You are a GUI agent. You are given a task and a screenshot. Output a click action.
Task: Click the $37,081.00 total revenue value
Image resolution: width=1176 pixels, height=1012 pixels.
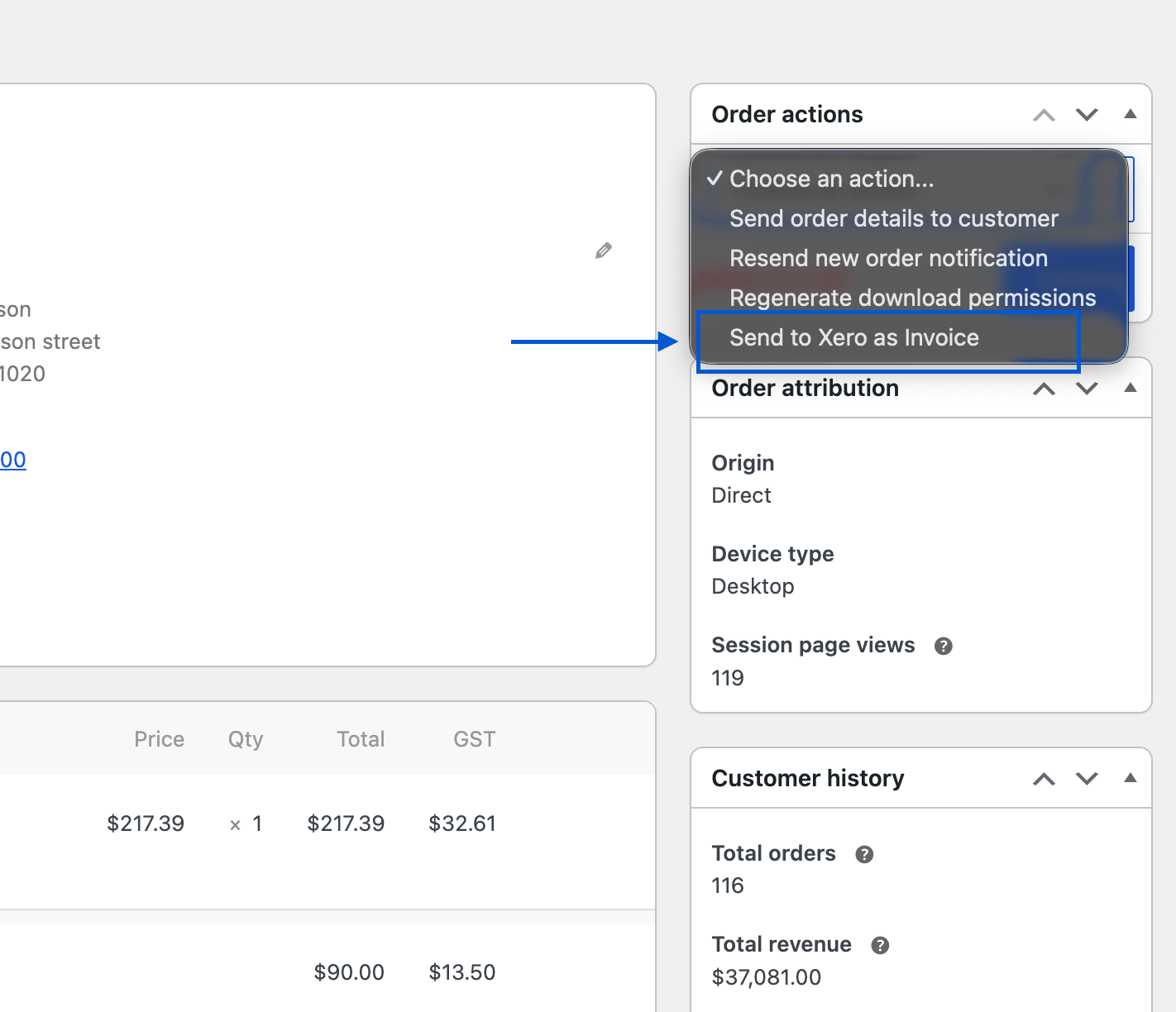[767, 977]
